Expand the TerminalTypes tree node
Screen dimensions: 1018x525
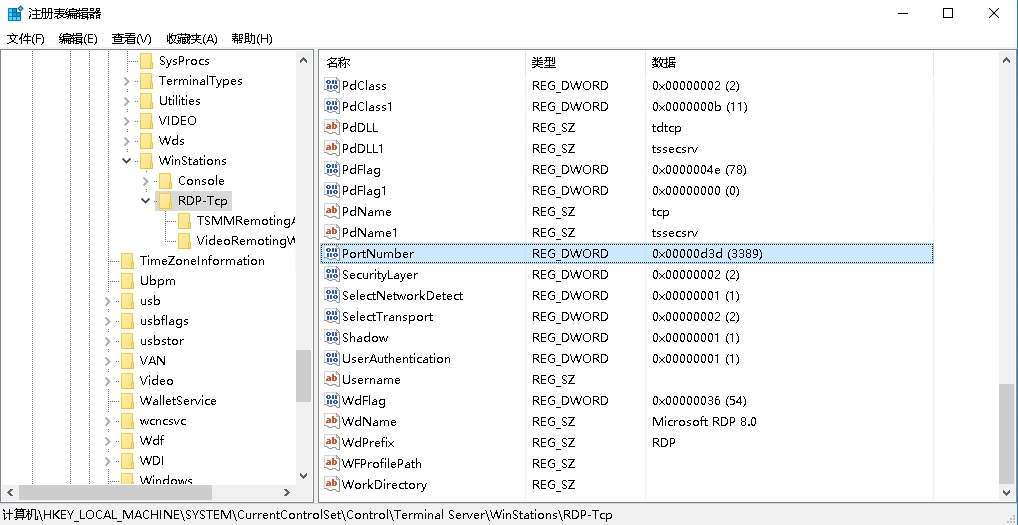point(127,80)
